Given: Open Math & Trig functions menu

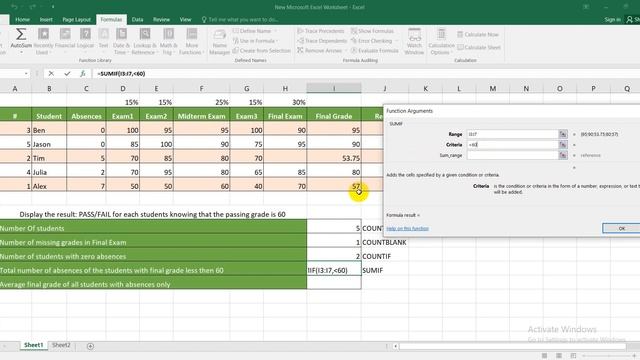Looking at the screenshot, I should 168,41.
